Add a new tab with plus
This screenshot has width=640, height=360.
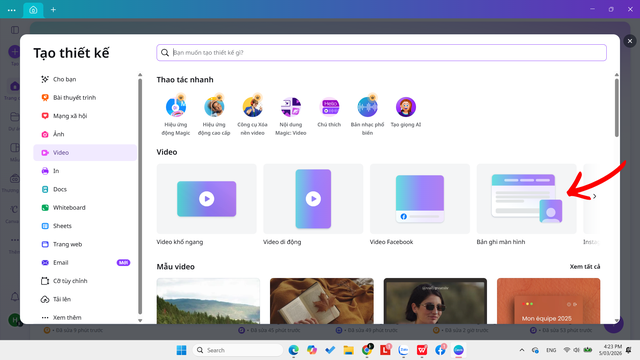tap(53, 9)
